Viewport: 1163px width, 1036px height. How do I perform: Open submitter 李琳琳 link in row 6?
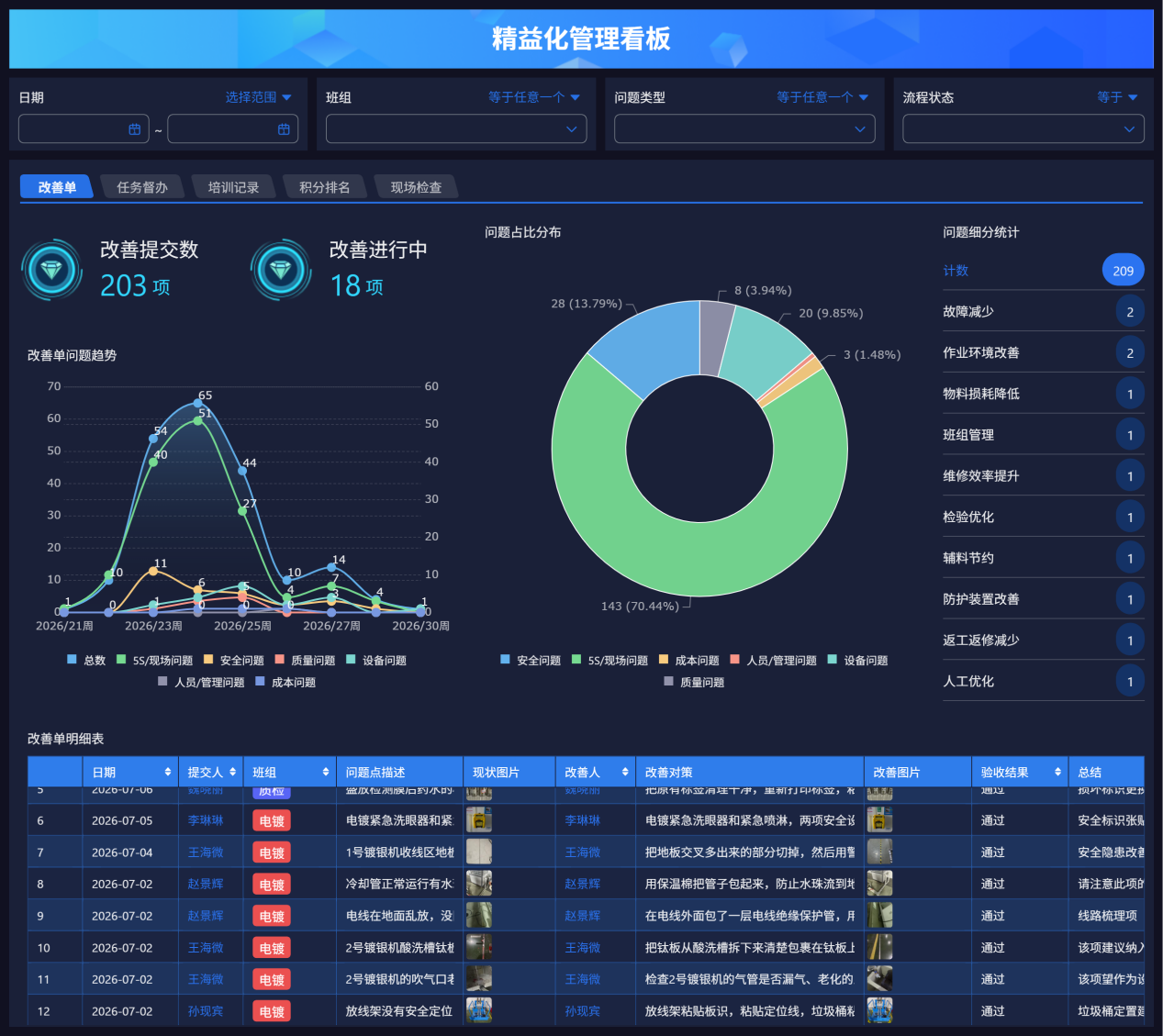[206, 820]
